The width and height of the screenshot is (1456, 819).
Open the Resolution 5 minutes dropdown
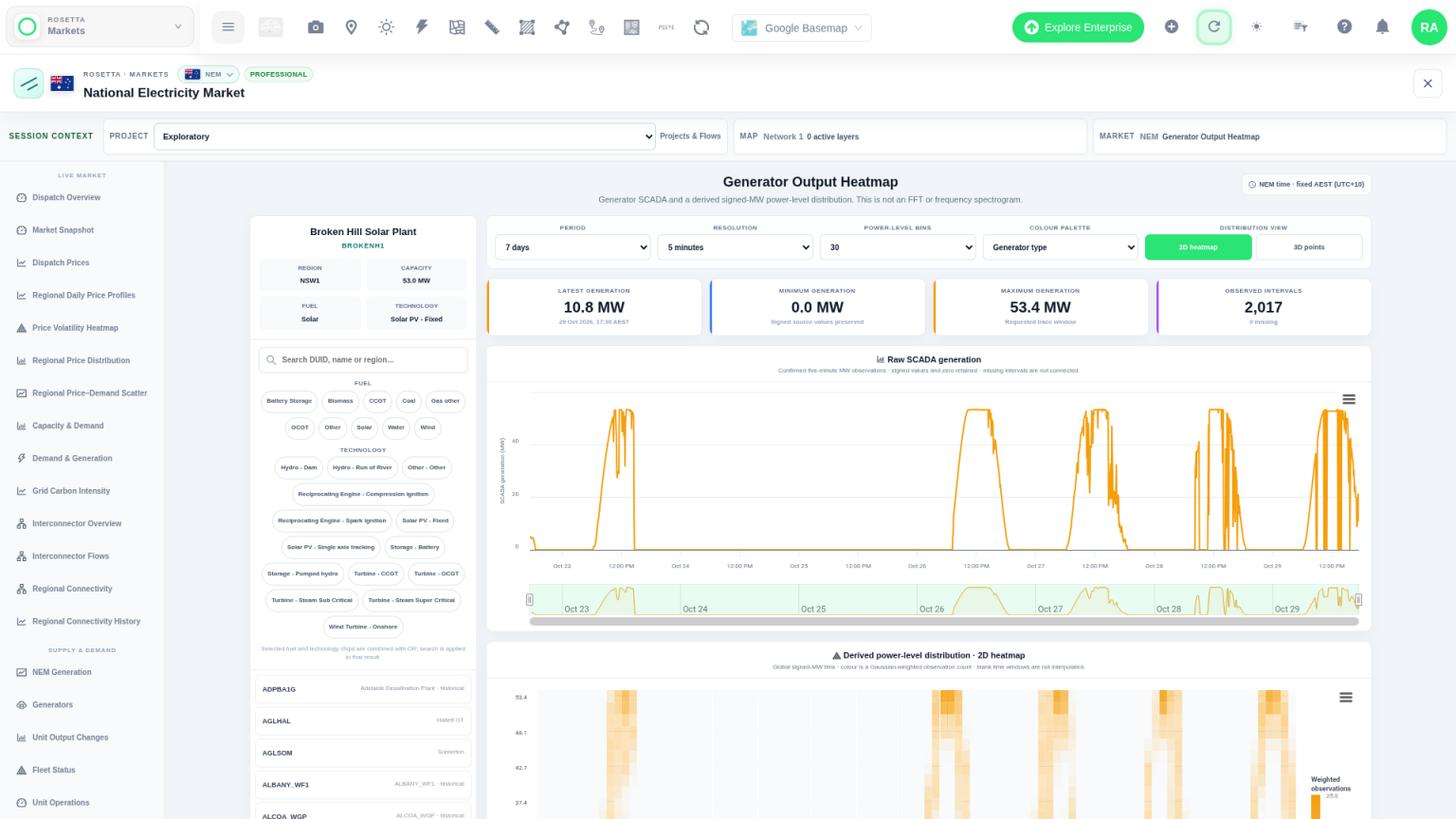(x=736, y=247)
